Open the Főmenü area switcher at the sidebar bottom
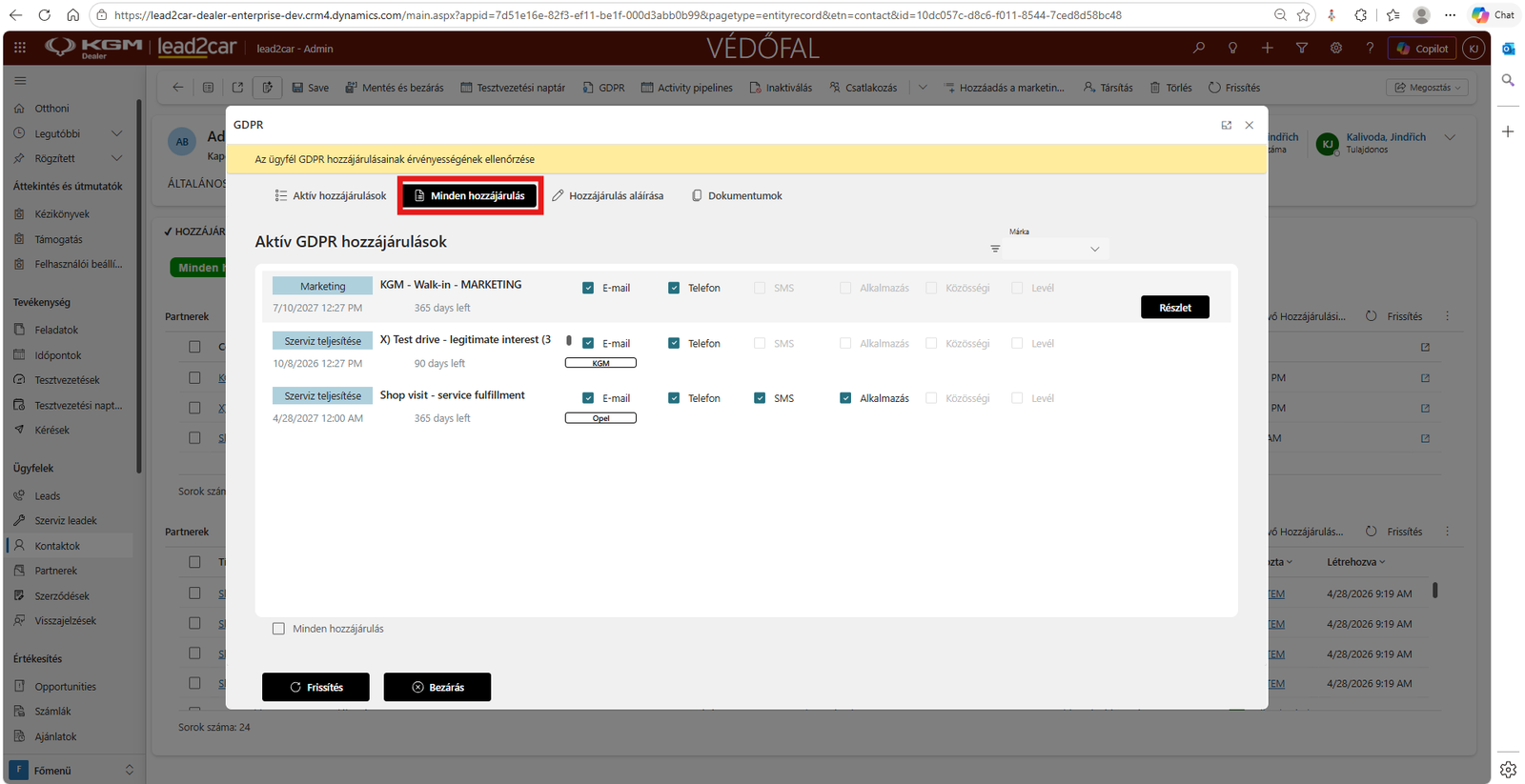The width and height of the screenshot is (1525, 784). pos(72,770)
